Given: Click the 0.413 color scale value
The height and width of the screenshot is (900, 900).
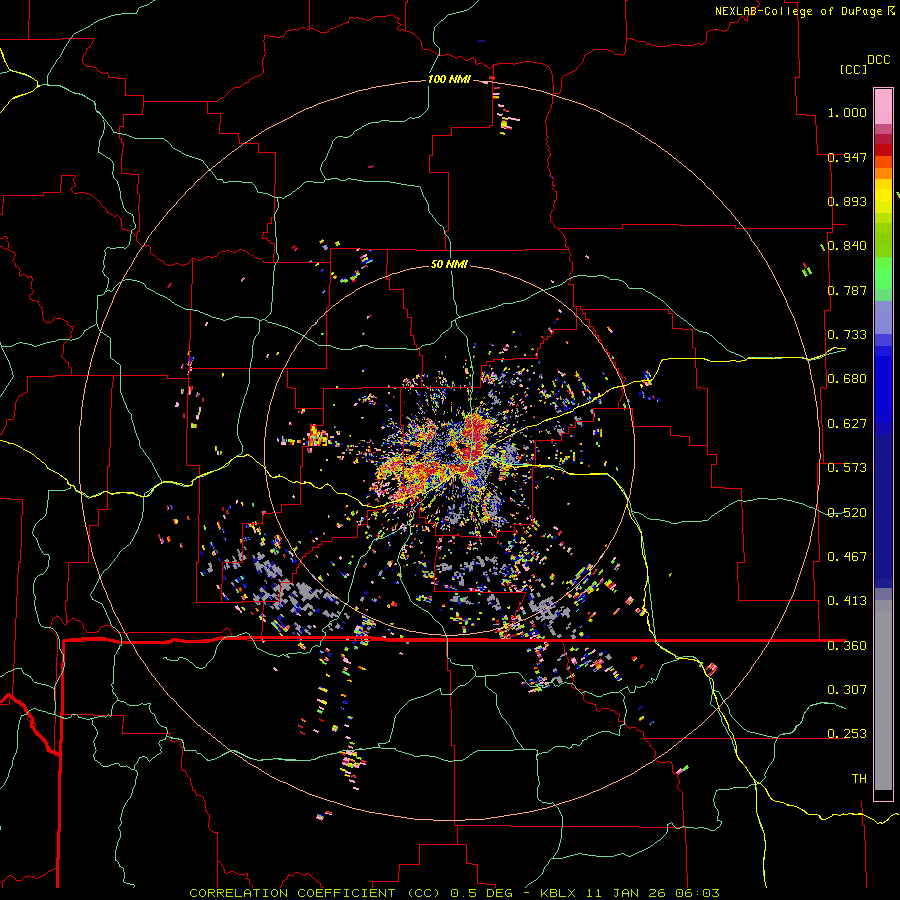Looking at the screenshot, I should pos(847,600).
